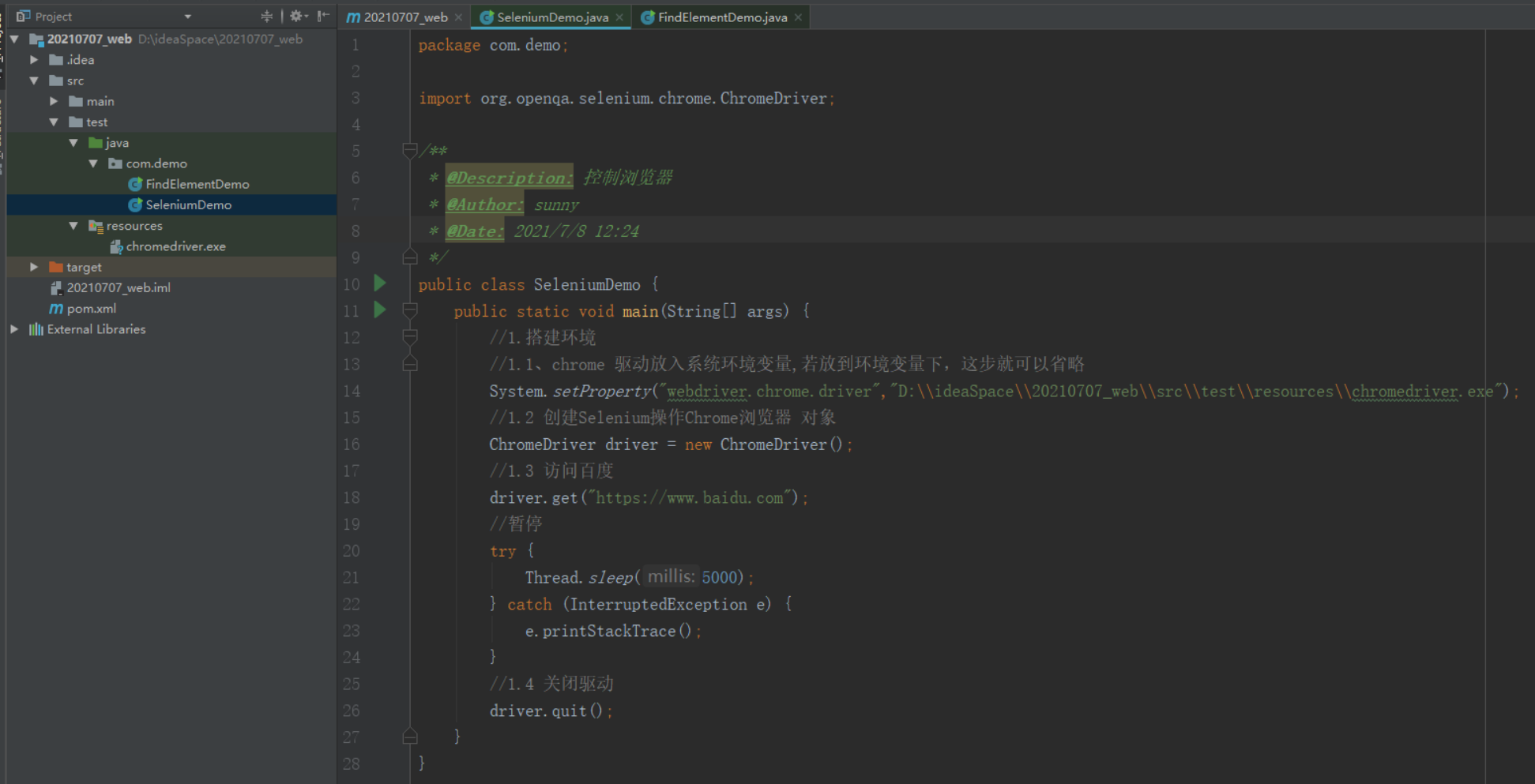Click the FindElementDemo class icon in tree
The height and width of the screenshot is (784, 1535).
(135, 184)
